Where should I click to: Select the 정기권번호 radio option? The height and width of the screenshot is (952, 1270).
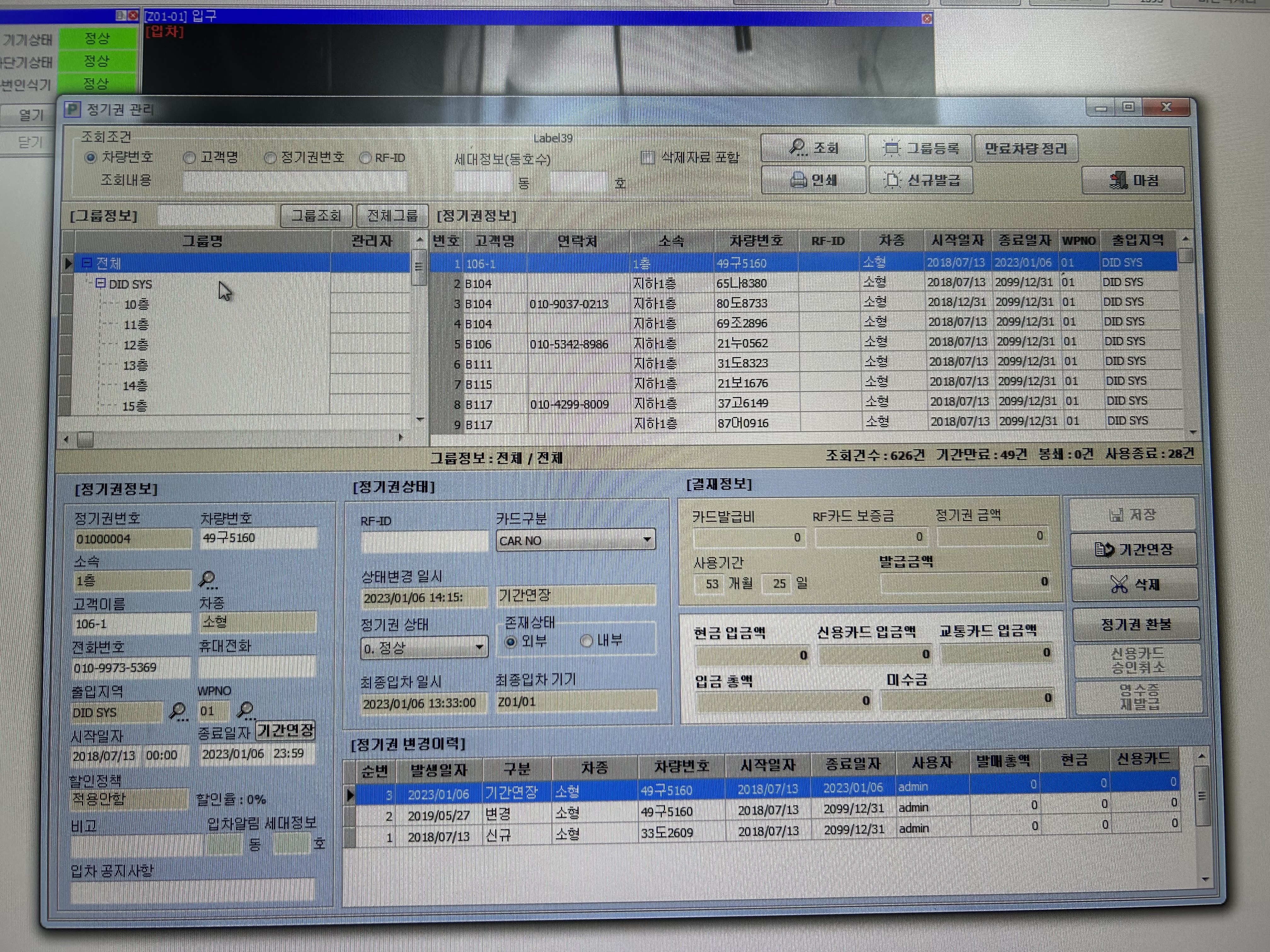coord(270,158)
